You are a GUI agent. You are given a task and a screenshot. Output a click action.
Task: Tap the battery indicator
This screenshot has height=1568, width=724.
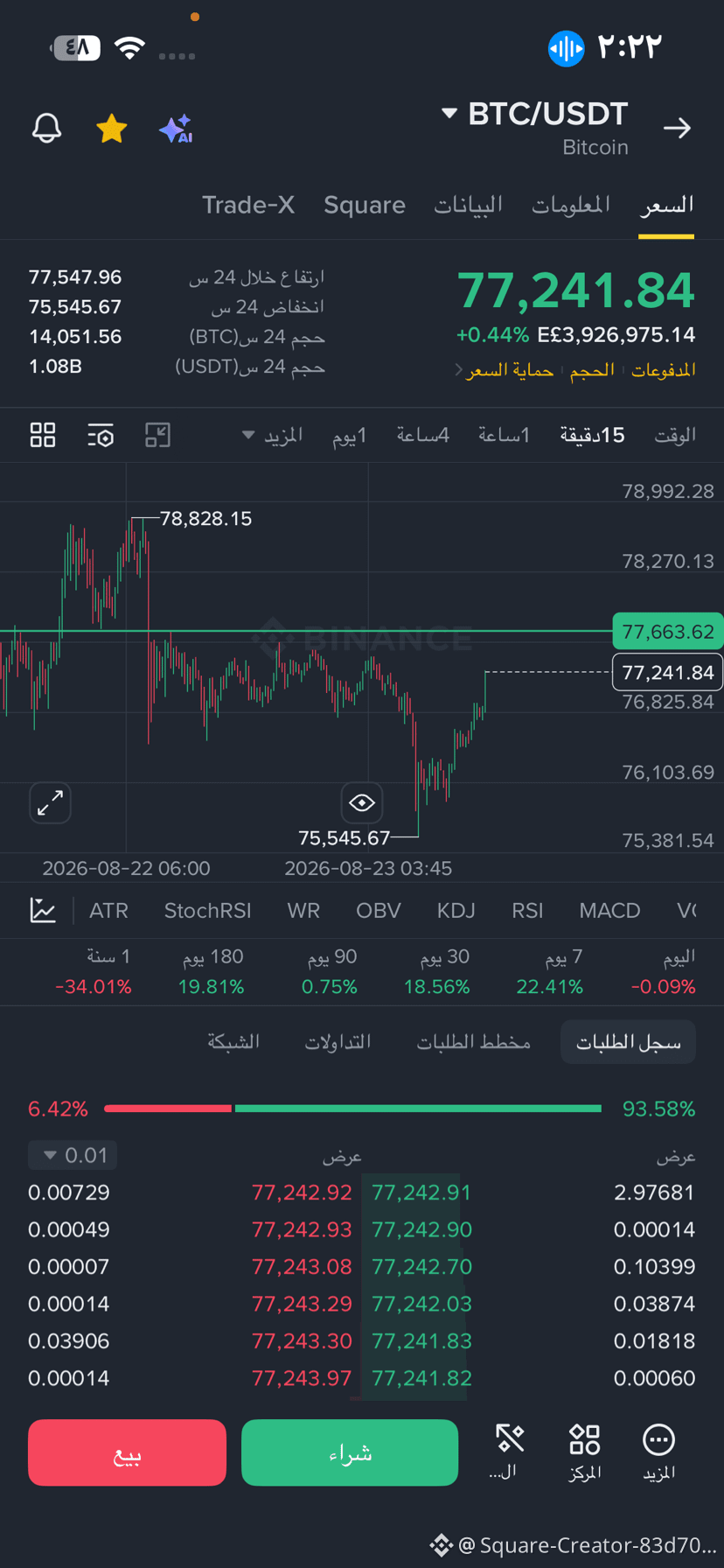tap(76, 47)
